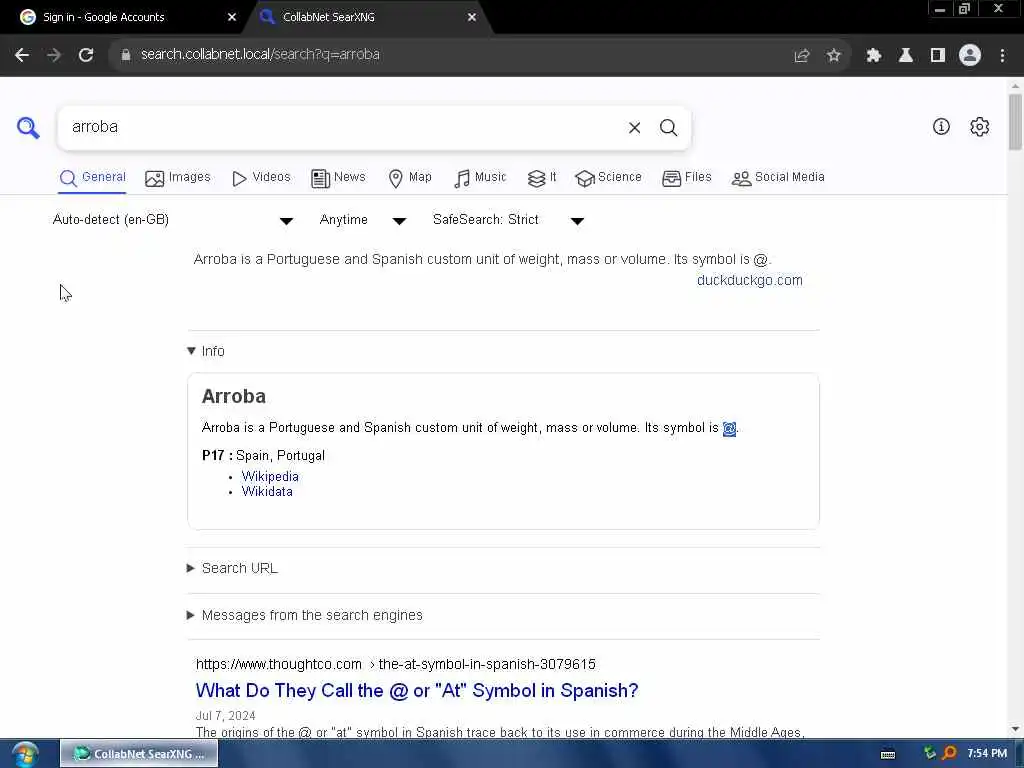This screenshot has width=1024, height=768.
Task: Submit search with the magnifier button
Action: click(668, 127)
